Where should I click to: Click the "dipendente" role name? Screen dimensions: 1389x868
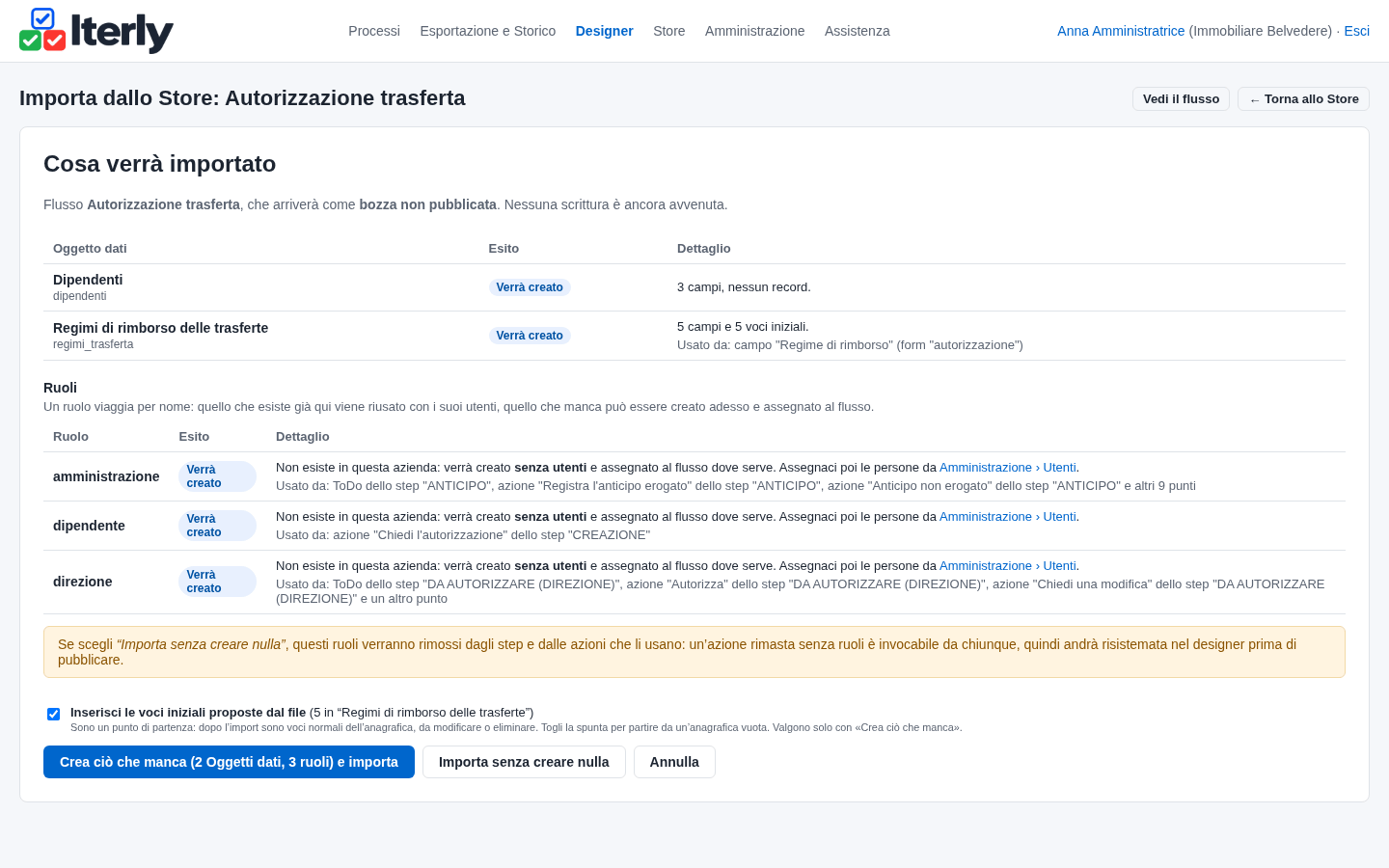tap(89, 526)
